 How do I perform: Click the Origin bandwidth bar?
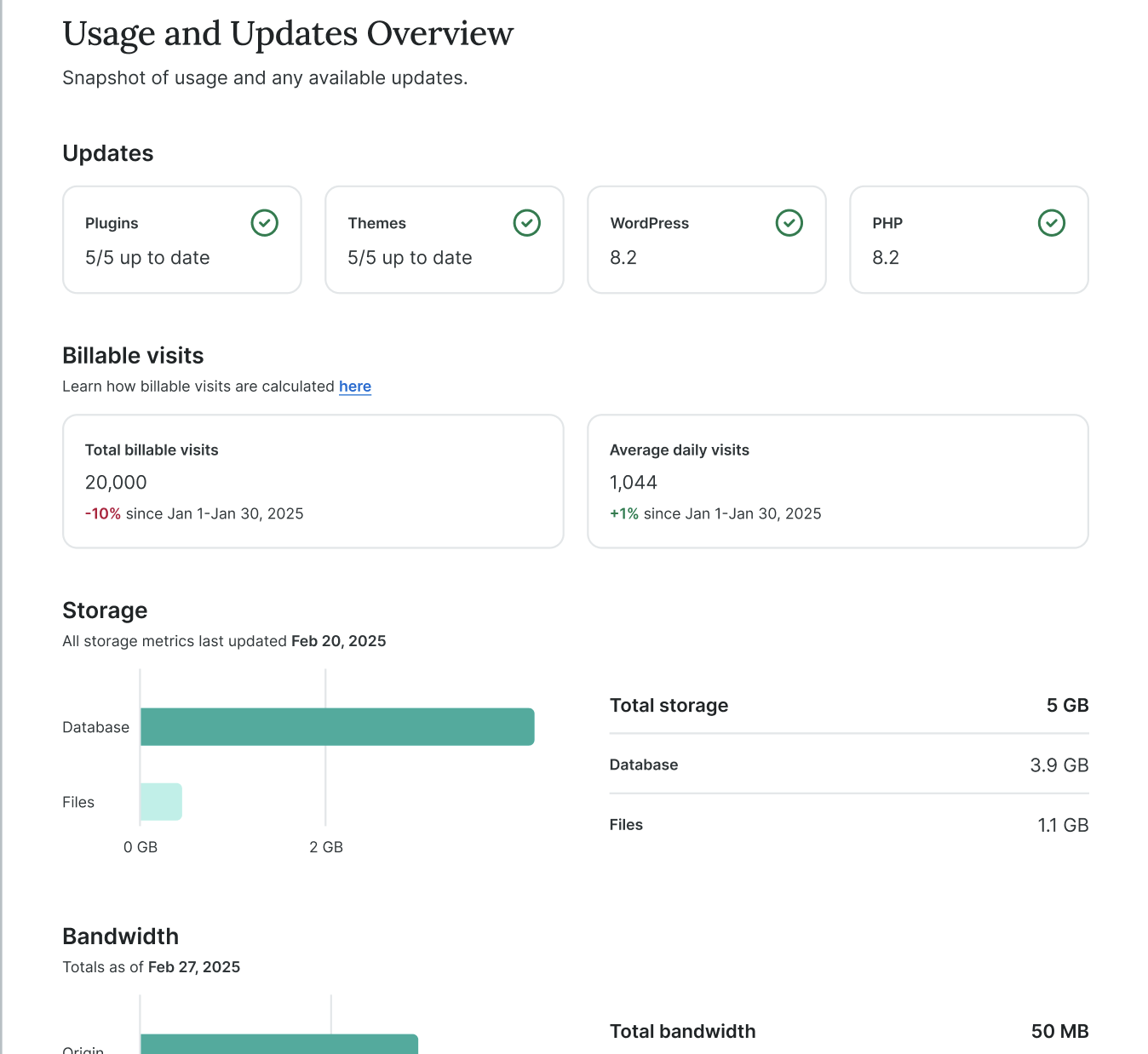pos(278,1044)
